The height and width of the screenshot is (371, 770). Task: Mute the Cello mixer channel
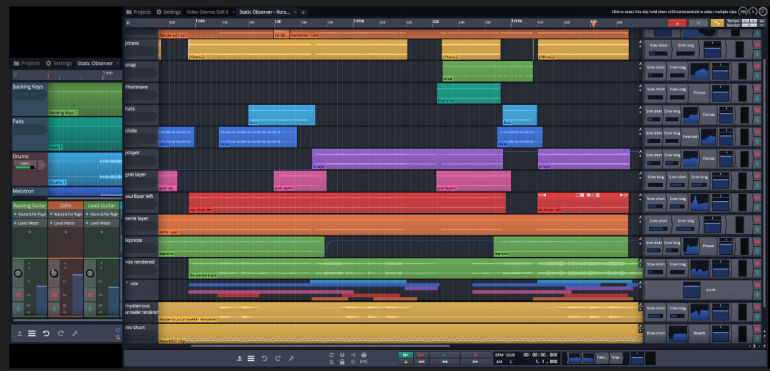[54, 295]
